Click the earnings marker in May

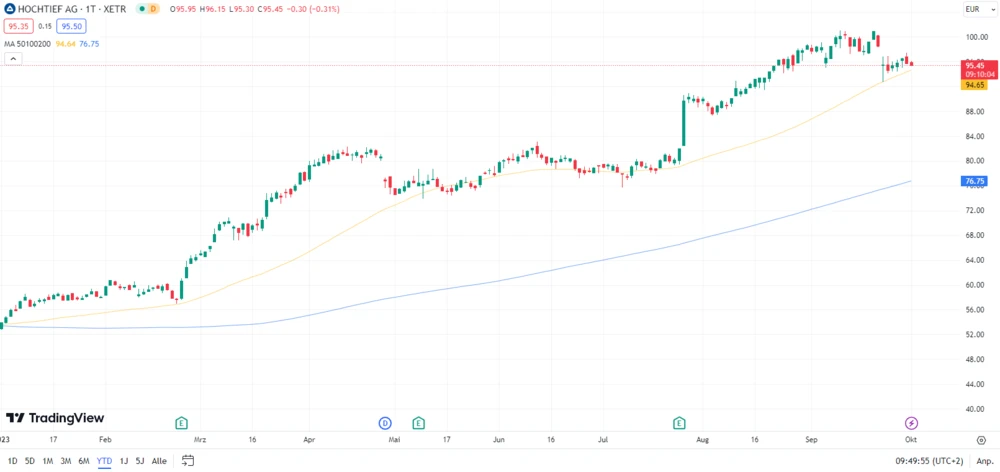(x=418, y=423)
